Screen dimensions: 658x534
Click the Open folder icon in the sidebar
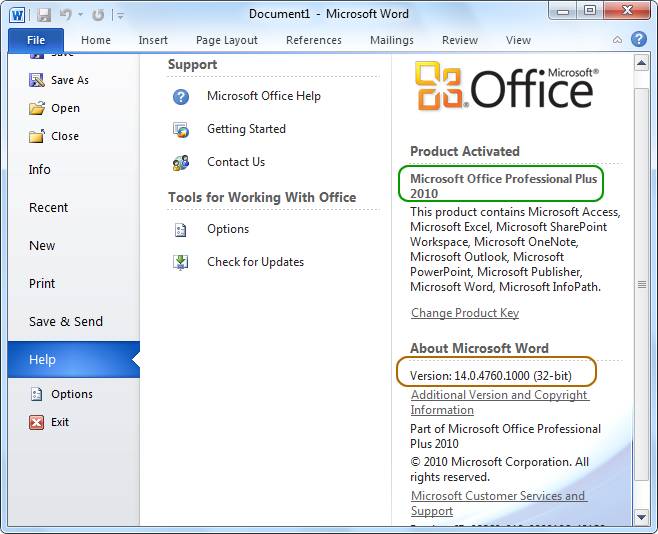tap(37, 108)
